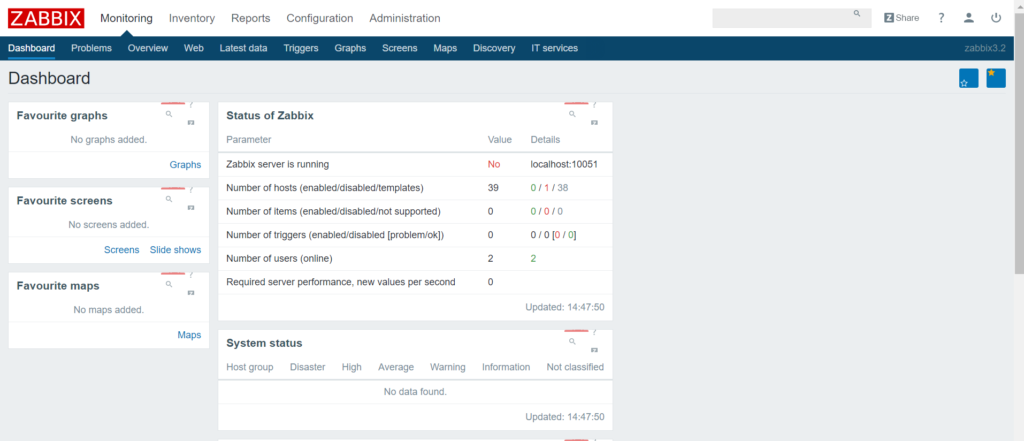Open Zabbix Share via Z icon
Viewport: 1024px width, 441px height.
(889, 18)
